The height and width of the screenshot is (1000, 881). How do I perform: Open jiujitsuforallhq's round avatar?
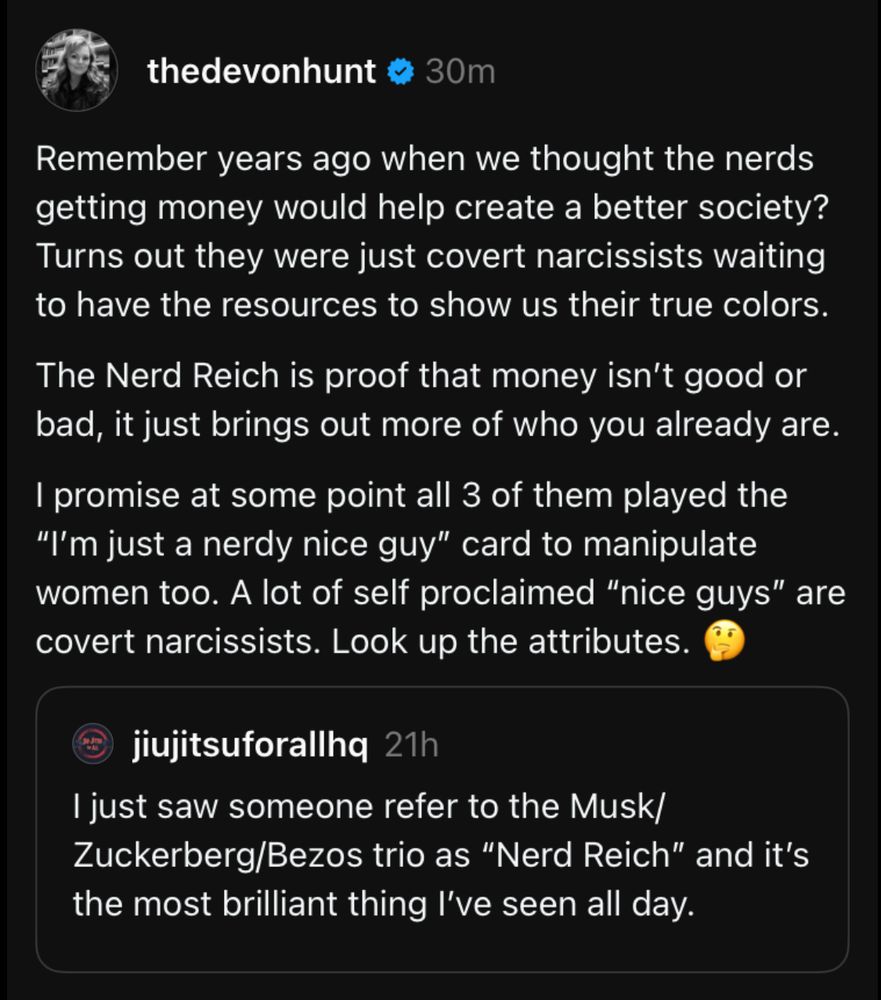(x=94, y=745)
